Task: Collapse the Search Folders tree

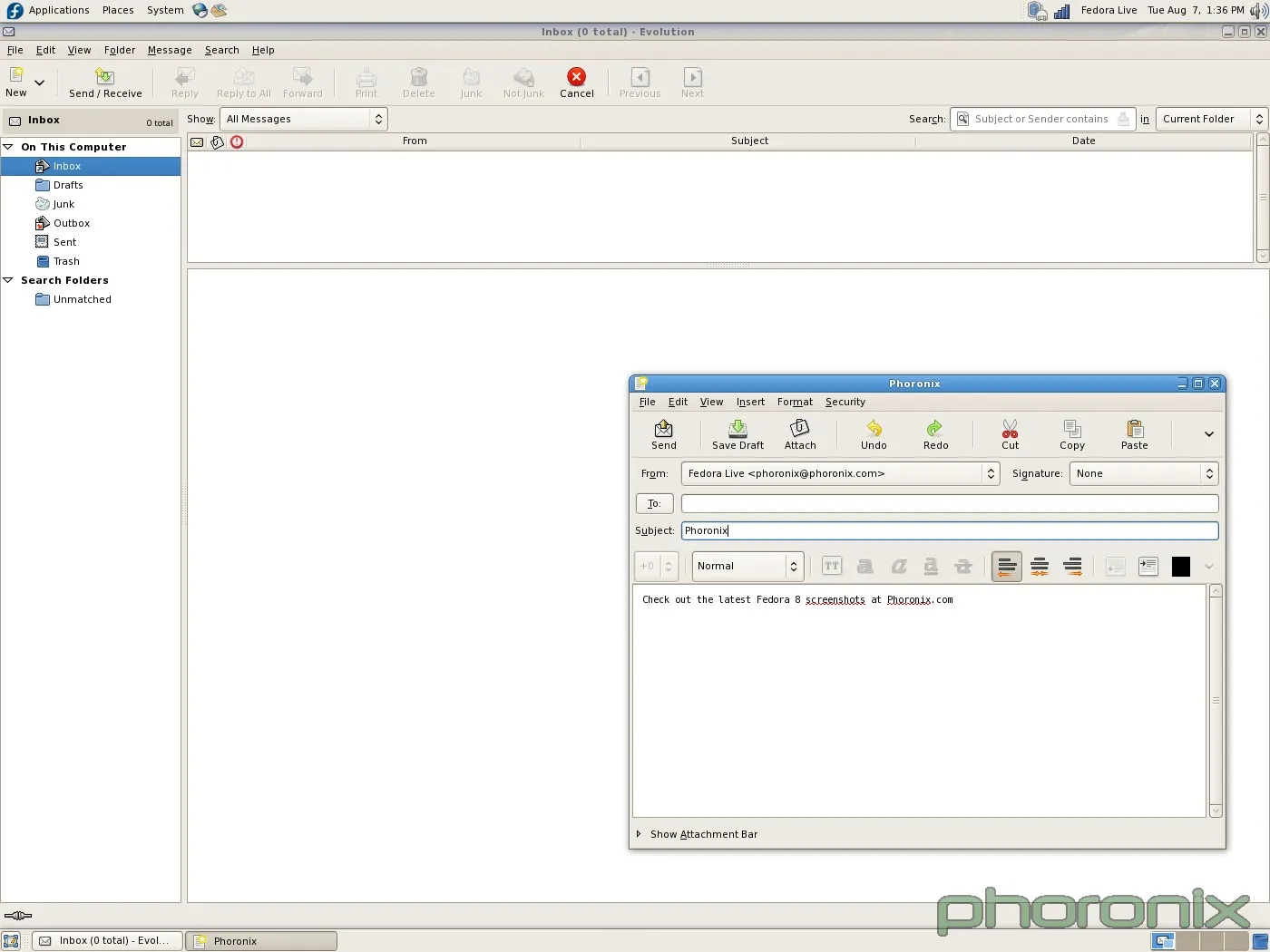Action: [x=8, y=280]
